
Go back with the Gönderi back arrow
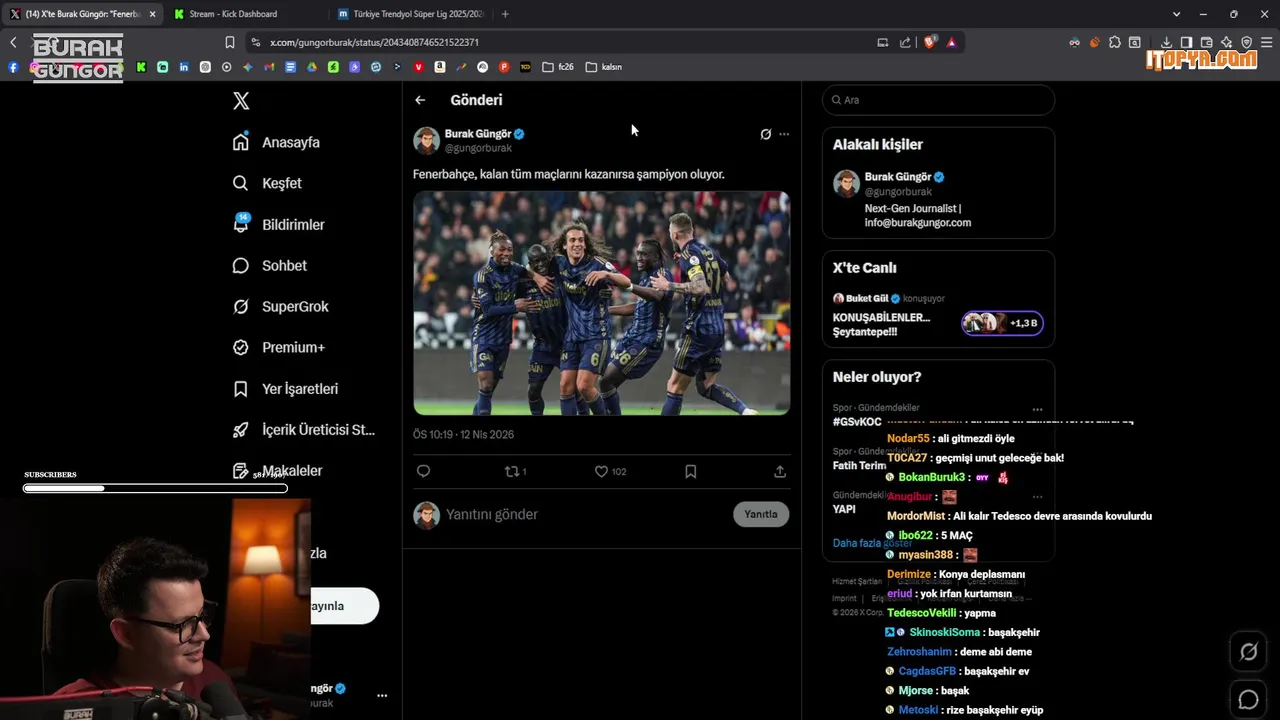click(420, 100)
